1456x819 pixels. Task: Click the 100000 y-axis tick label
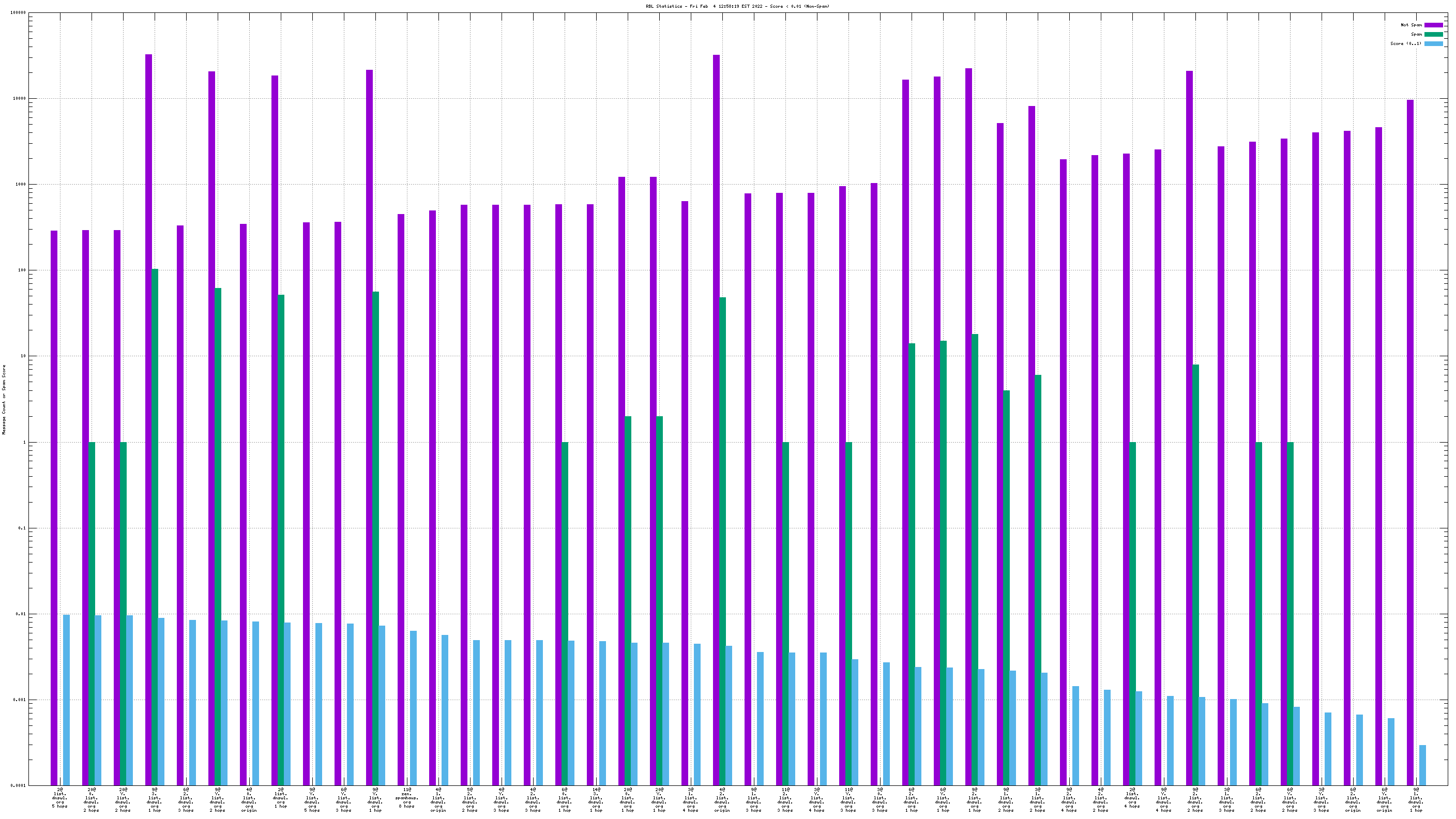18,12
